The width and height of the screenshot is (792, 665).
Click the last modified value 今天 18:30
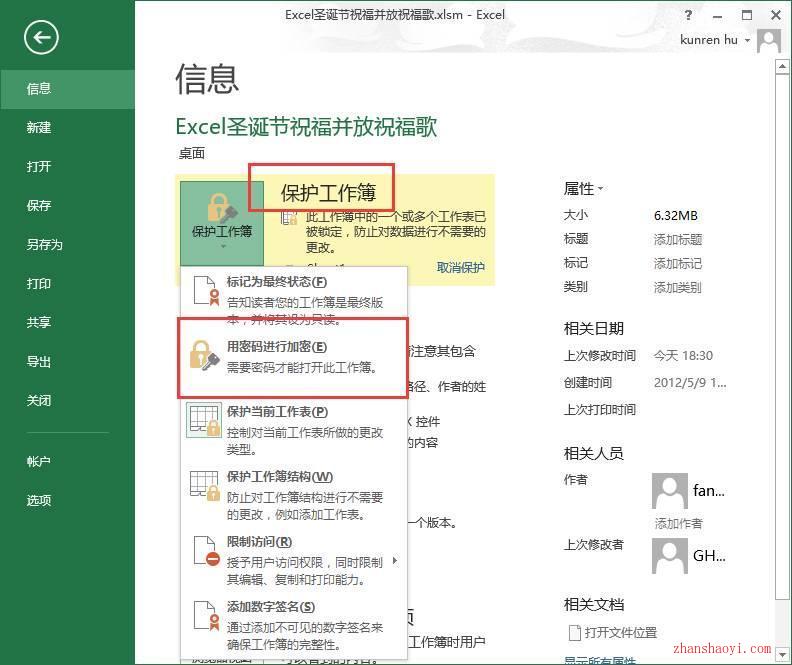coord(683,355)
